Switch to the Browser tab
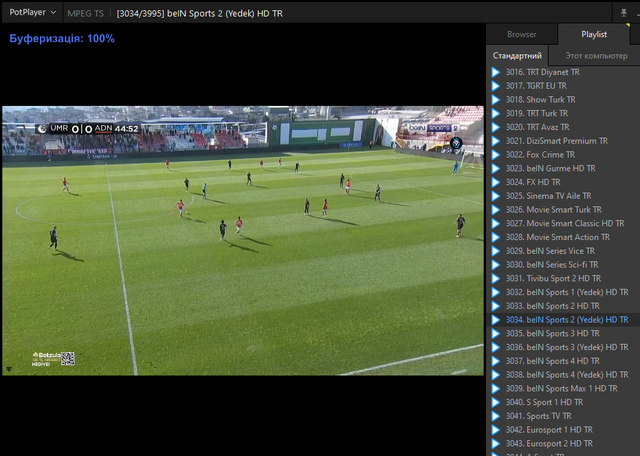Screen dimensions: 640x456 pos(521,34)
